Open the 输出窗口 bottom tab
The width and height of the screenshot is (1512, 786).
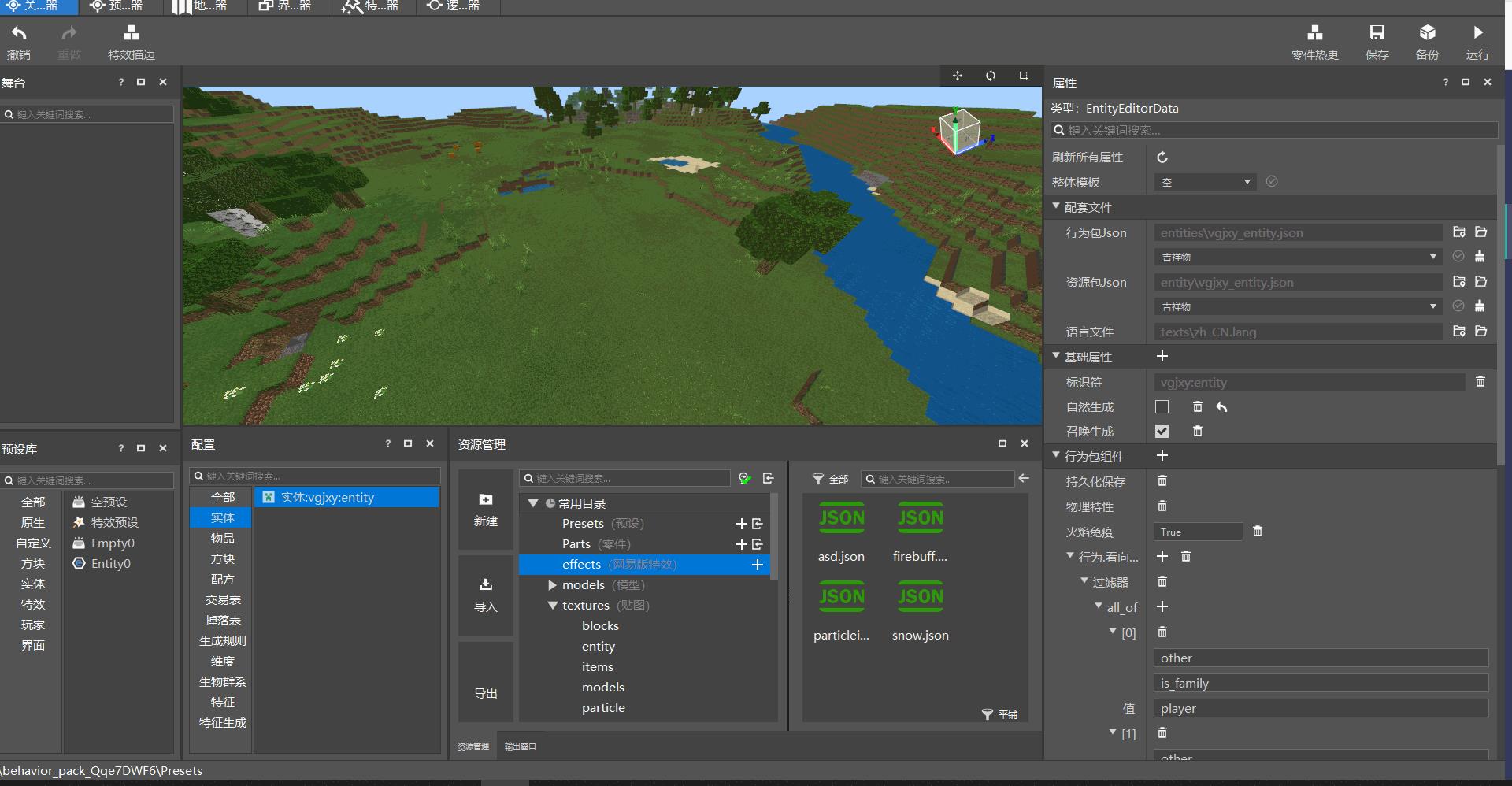click(520, 747)
